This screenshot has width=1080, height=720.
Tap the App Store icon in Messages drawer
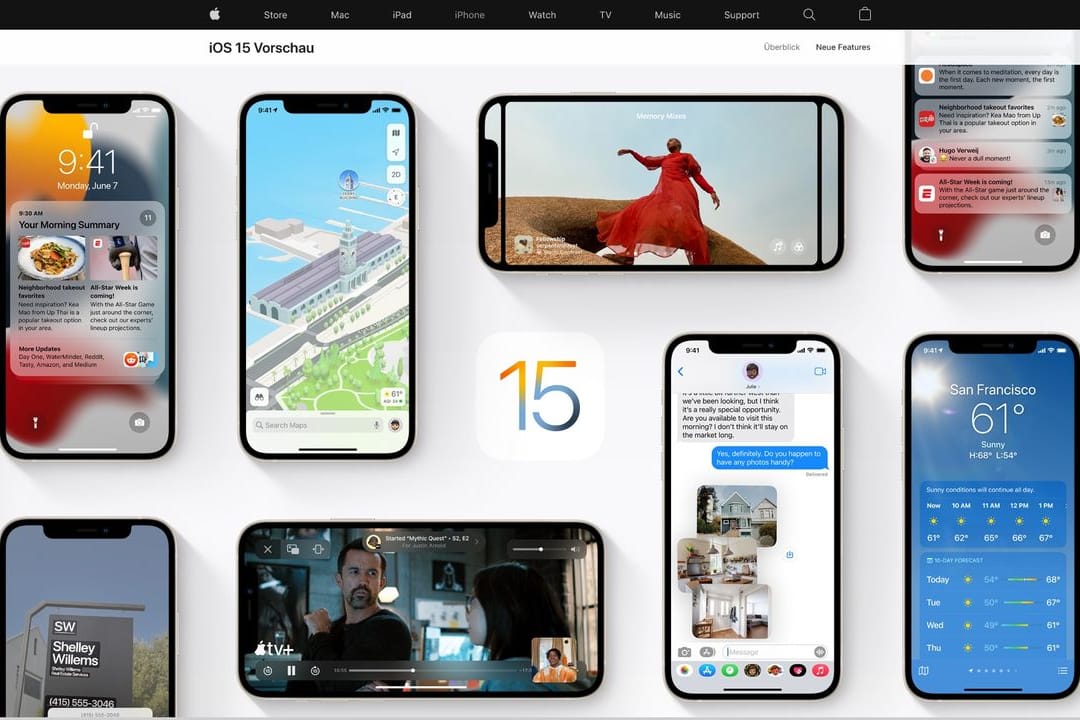click(x=707, y=670)
